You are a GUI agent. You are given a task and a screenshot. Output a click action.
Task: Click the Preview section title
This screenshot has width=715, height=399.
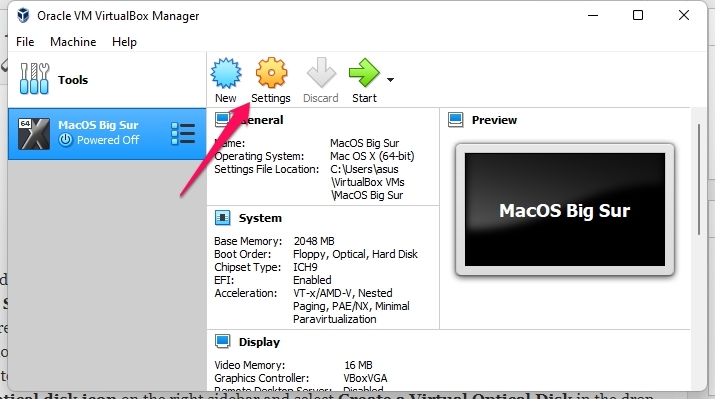494,120
